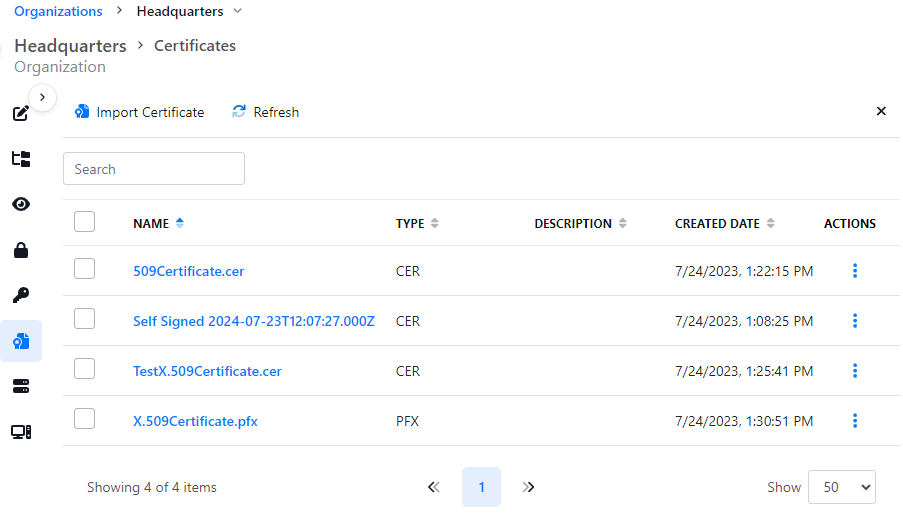Check the box for TestX.509Certificate.cer
Image resolution: width=903 pixels, height=528 pixels.
(x=85, y=369)
